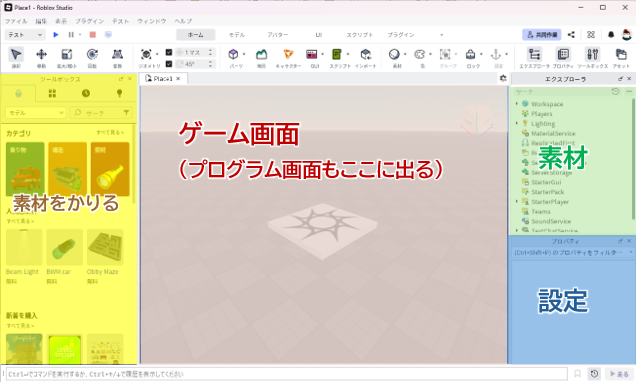This screenshot has height=382, width=636.
Task: Click the Import (インポート) icon
Action: [x=365, y=54]
